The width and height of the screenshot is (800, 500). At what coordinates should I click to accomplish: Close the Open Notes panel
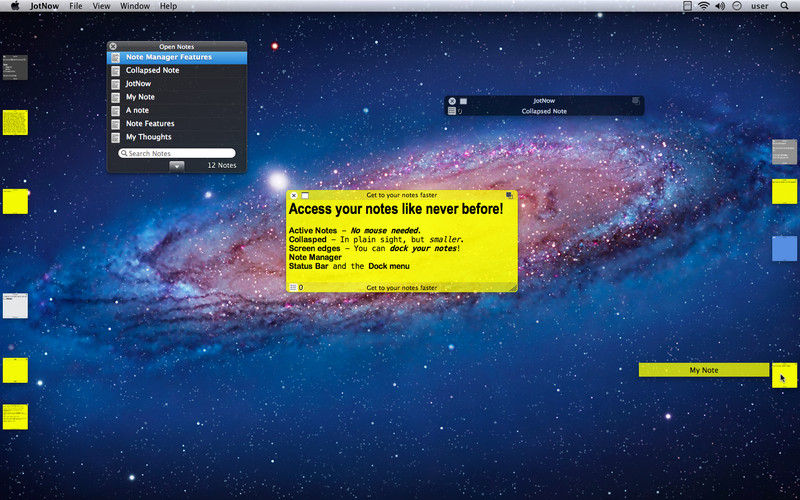[x=113, y=46]
